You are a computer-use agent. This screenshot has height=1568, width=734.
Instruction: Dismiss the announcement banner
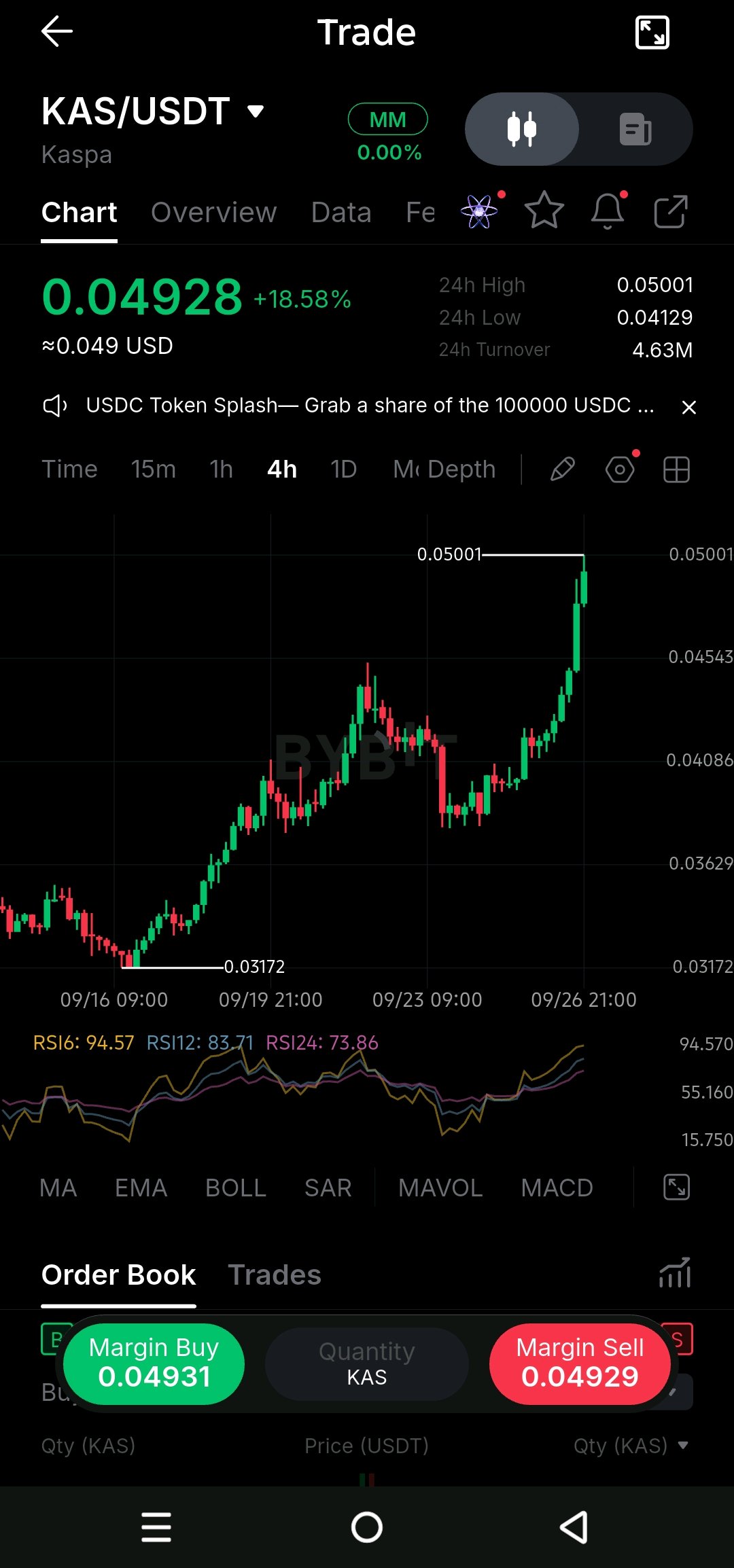click(x=688, y=407)
